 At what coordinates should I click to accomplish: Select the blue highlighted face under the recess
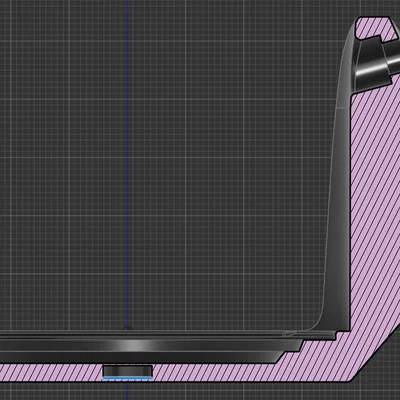127,379
